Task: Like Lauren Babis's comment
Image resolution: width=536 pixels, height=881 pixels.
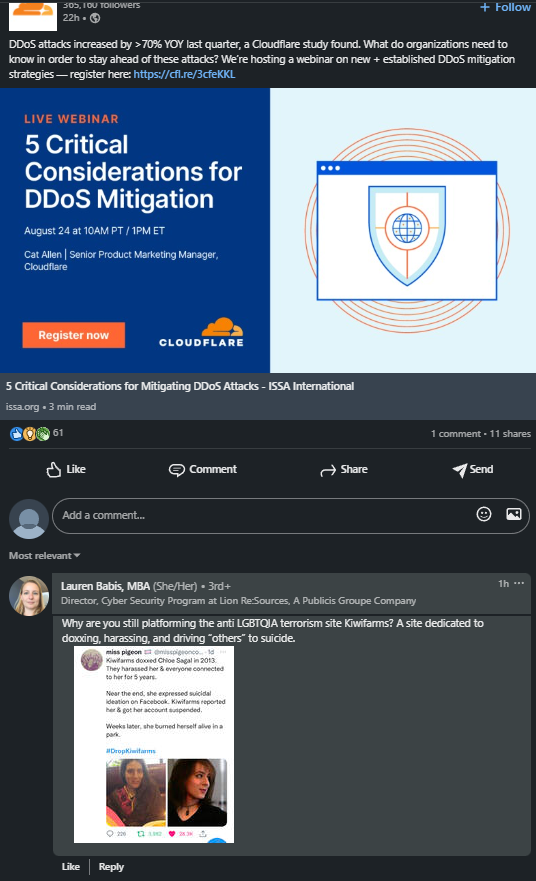Action: click(x=71, y=866)
